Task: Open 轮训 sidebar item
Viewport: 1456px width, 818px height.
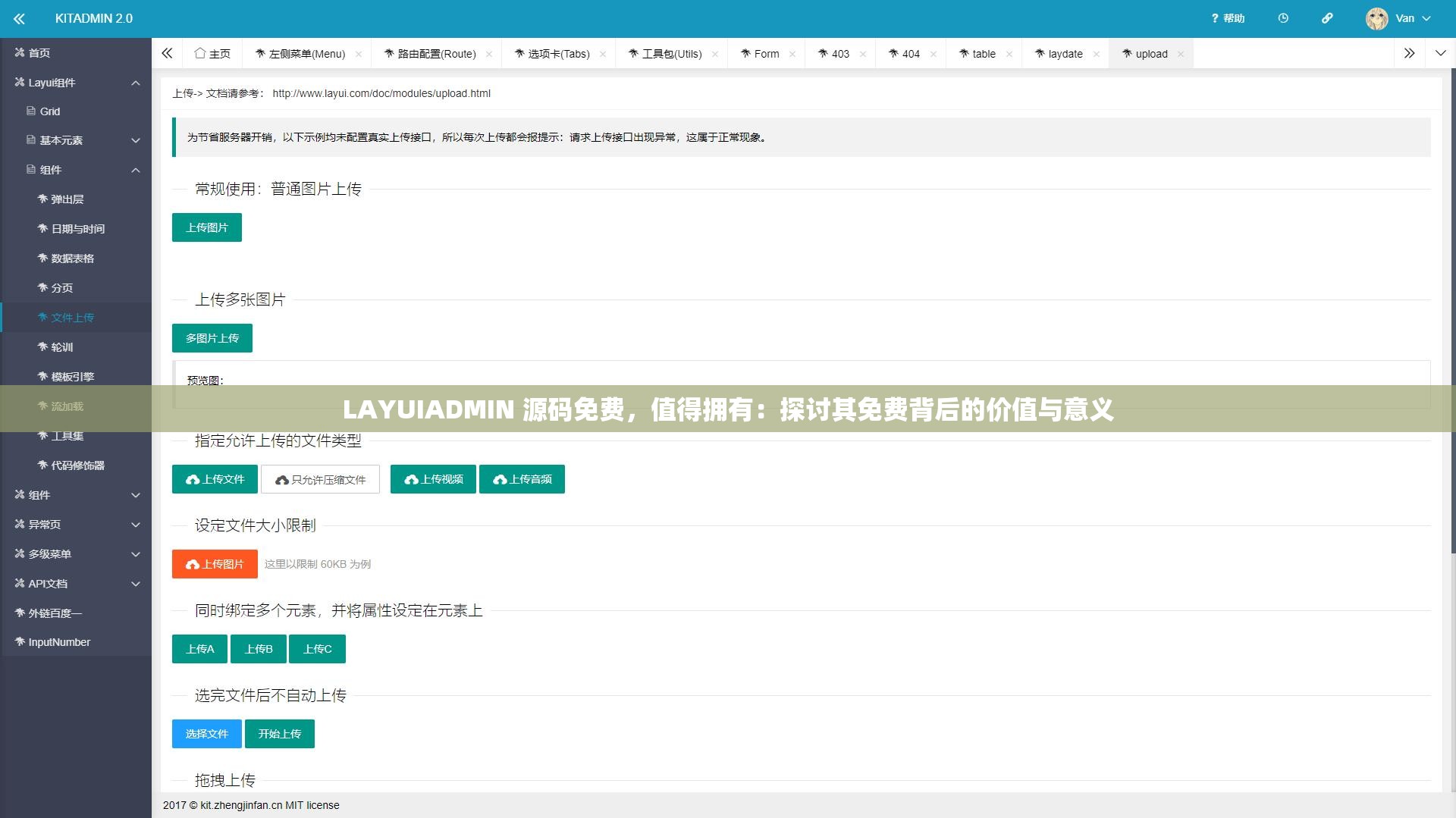Action: point(76,347)
